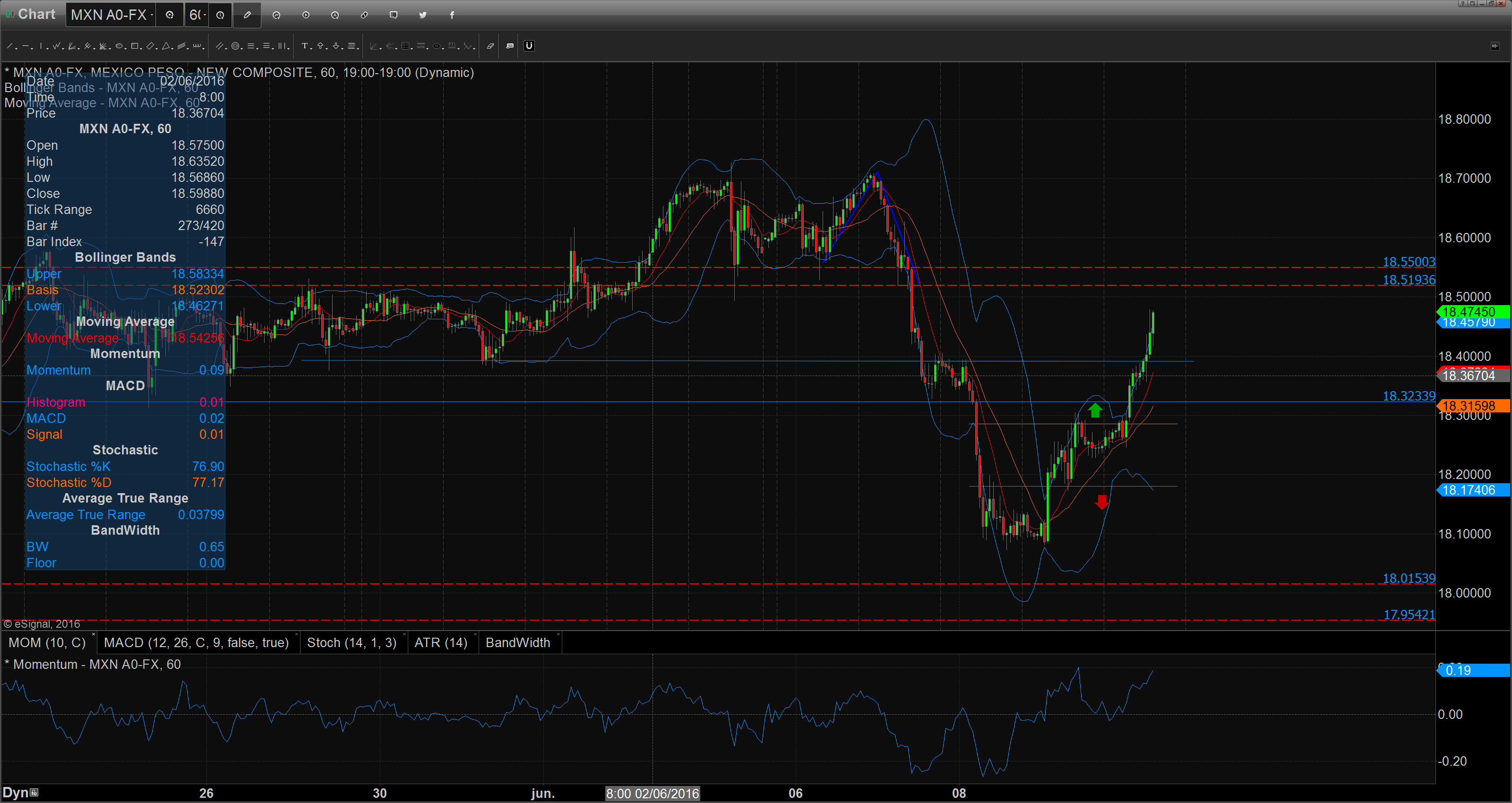Select the text annotation T tool

point(305,46)
